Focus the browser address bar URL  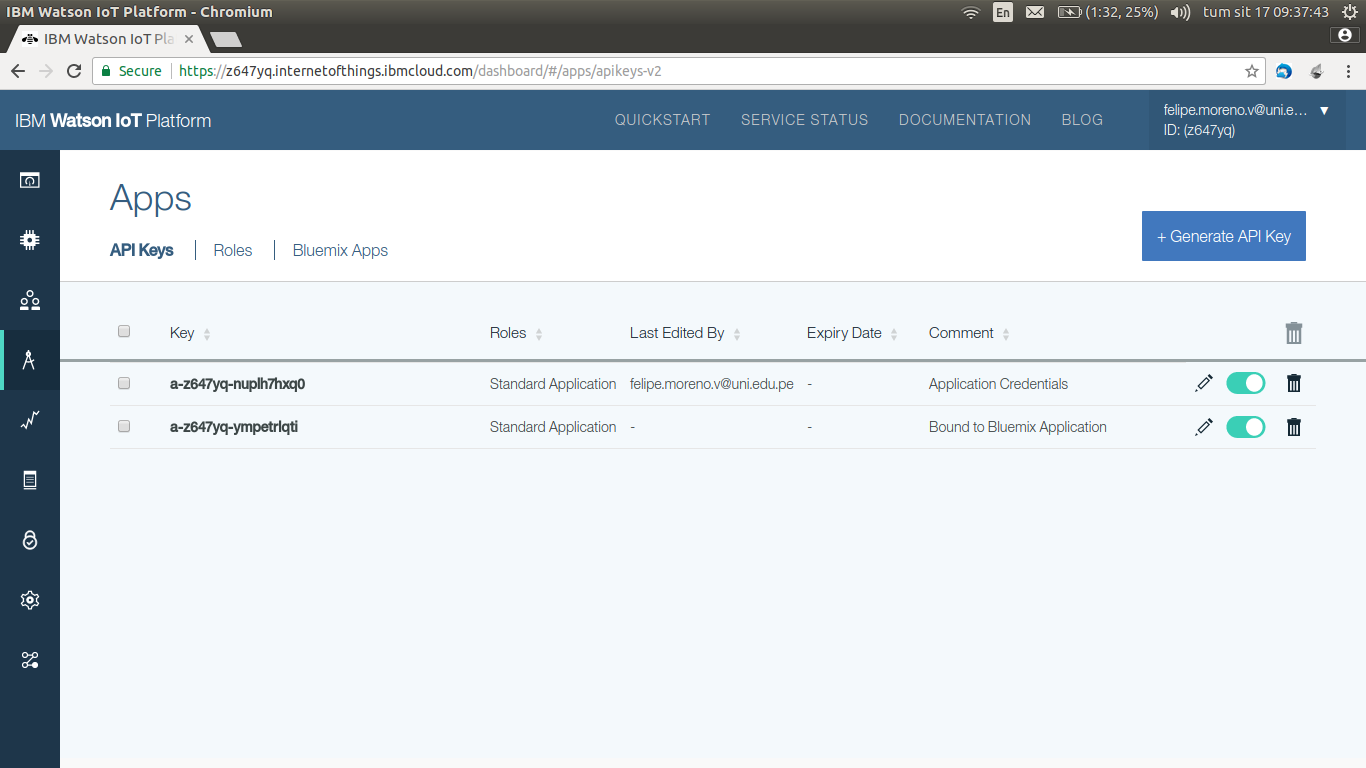point(420,71)
